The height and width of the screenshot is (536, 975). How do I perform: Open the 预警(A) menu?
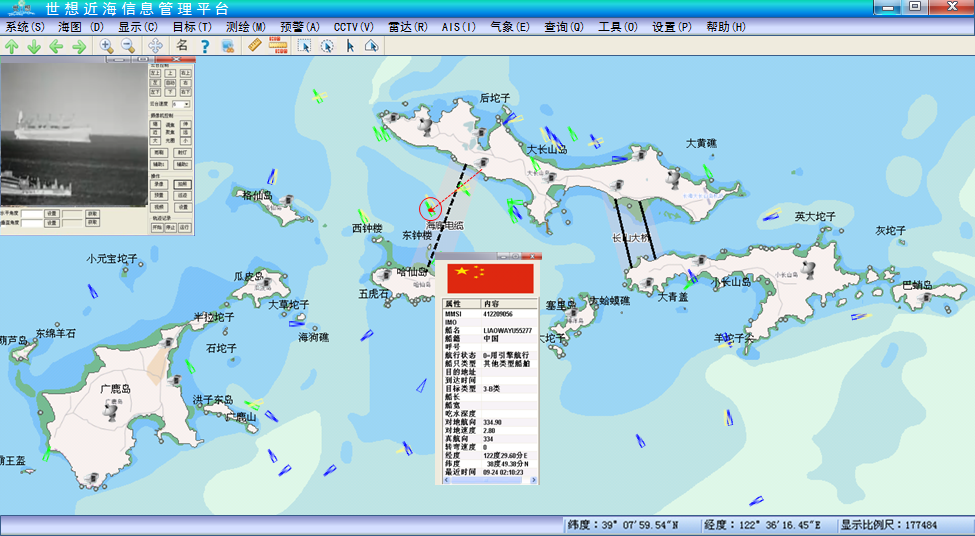[300, 27]
